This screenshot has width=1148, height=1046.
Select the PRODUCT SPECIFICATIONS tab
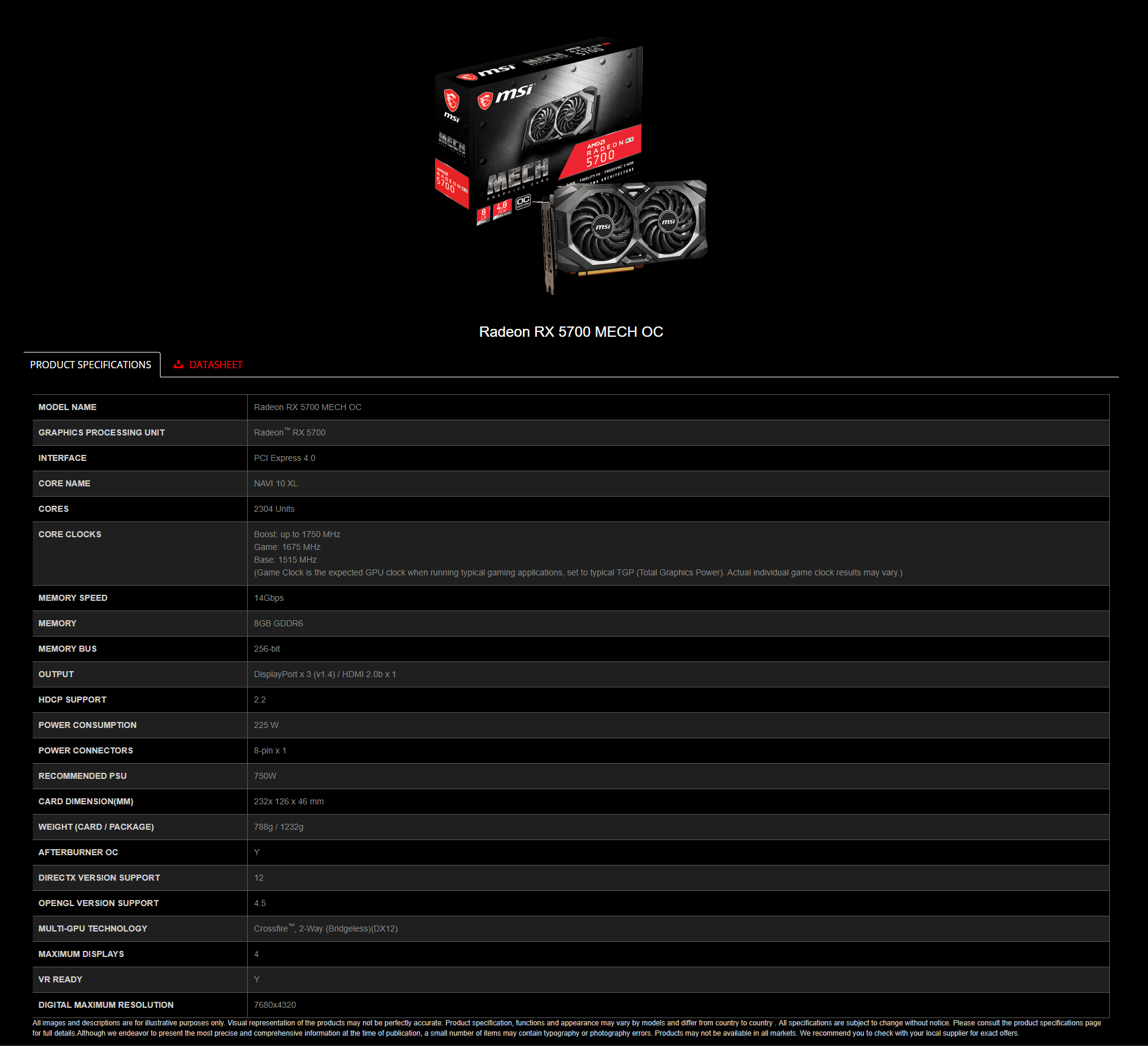coord(90,364)
